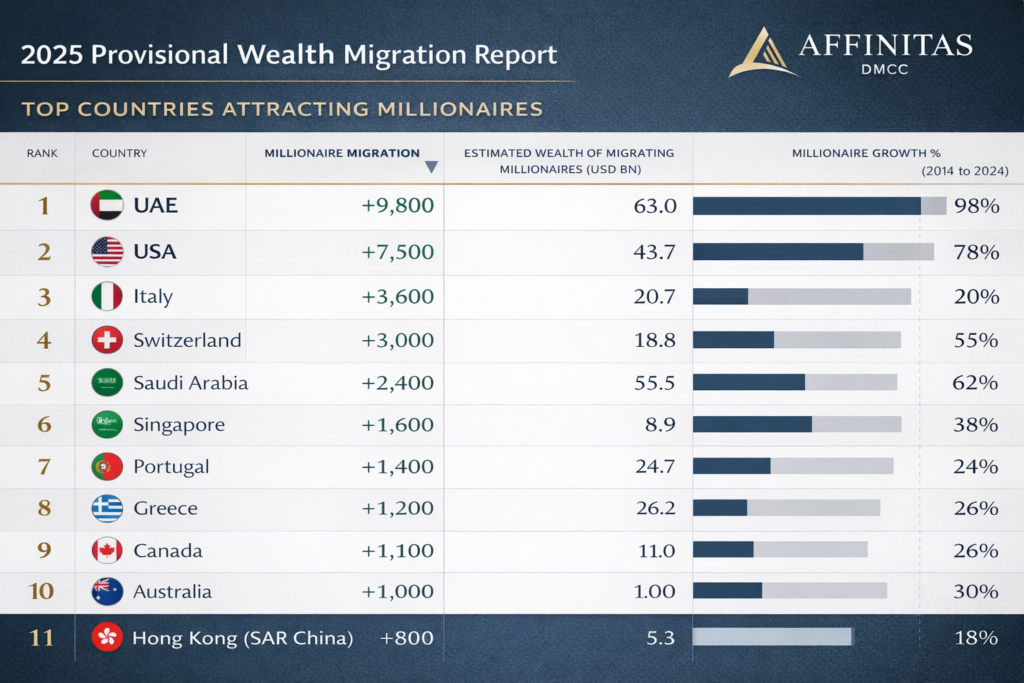Click the Switzerland flag icon
The height and width of the screenshot is (683, 1024).
[107, 340]
